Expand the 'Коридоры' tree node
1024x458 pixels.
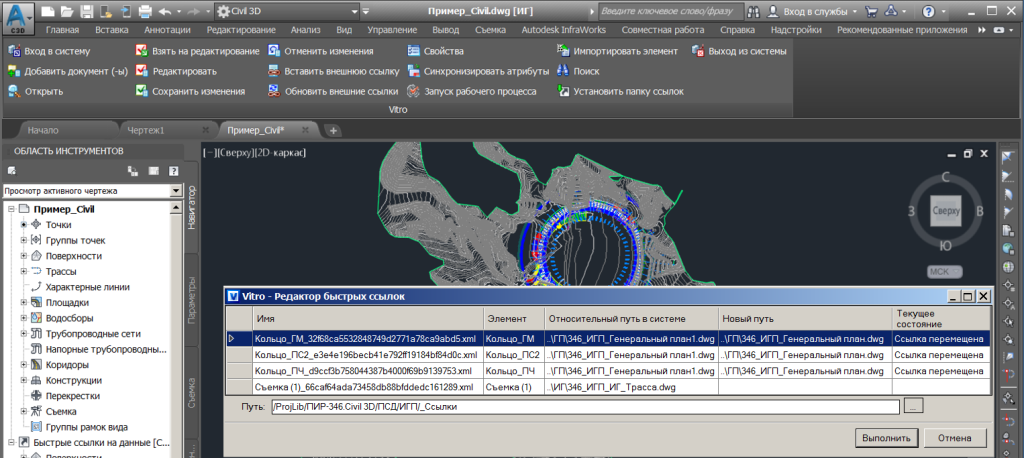23,365
